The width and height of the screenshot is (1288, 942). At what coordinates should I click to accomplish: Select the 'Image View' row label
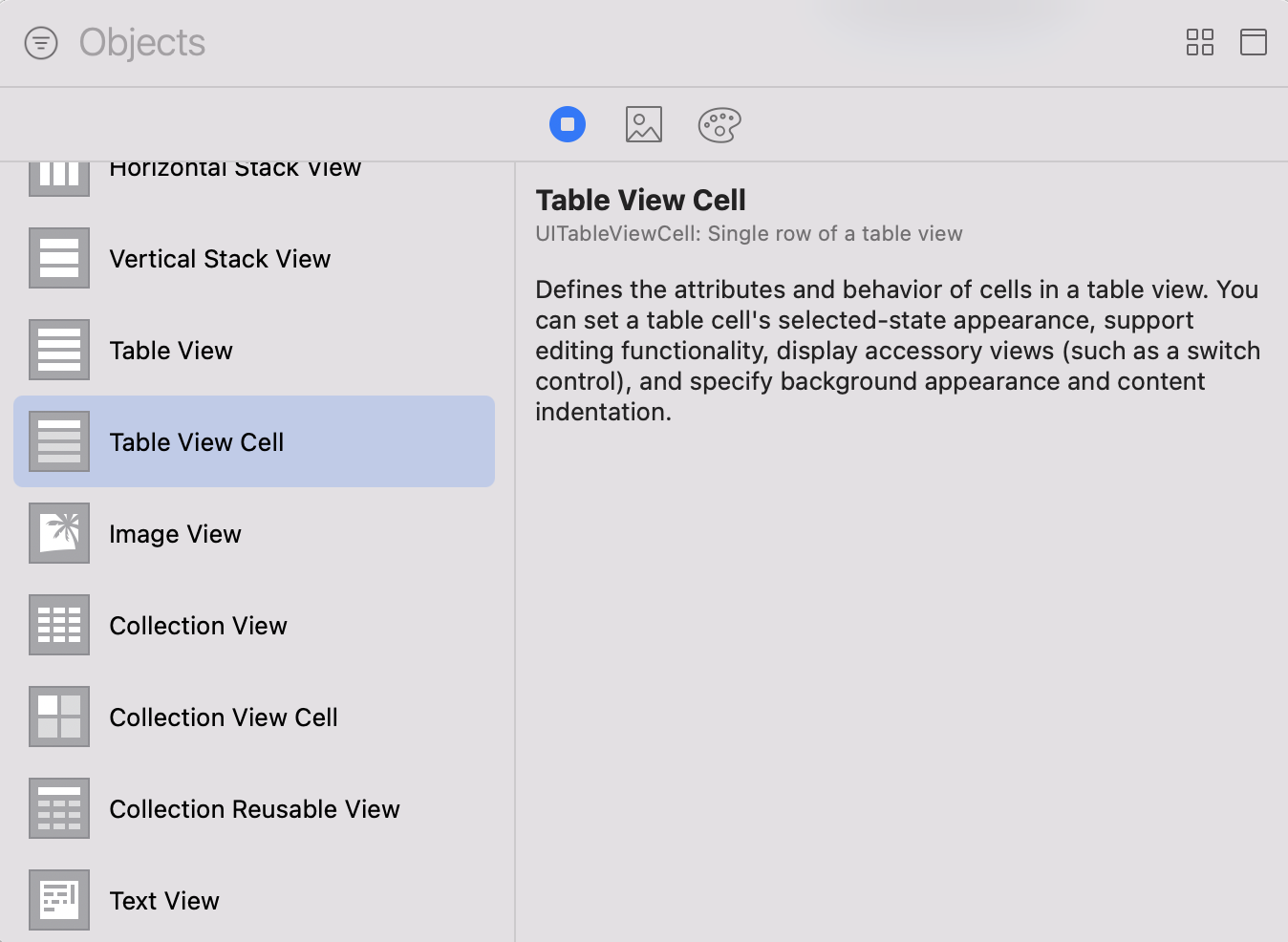click(x=175, y=534)
